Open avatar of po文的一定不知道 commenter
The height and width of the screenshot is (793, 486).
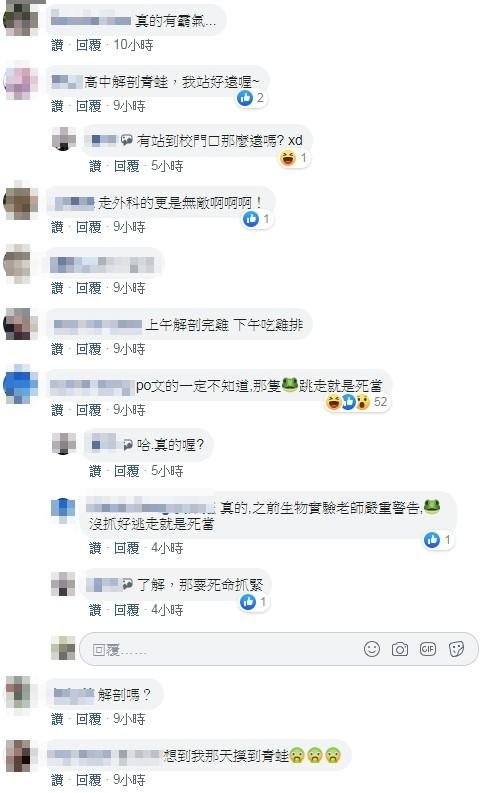tap(21, 384)
